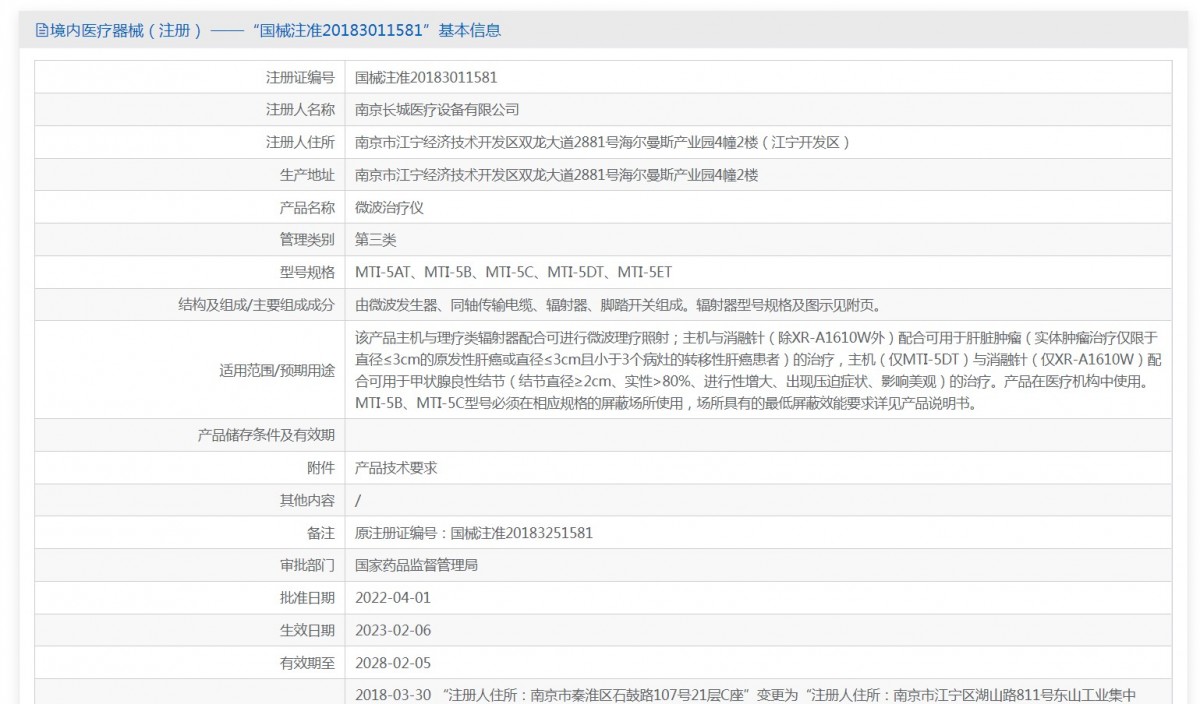Open the 产品技术要求 attachment

[397, 467]
